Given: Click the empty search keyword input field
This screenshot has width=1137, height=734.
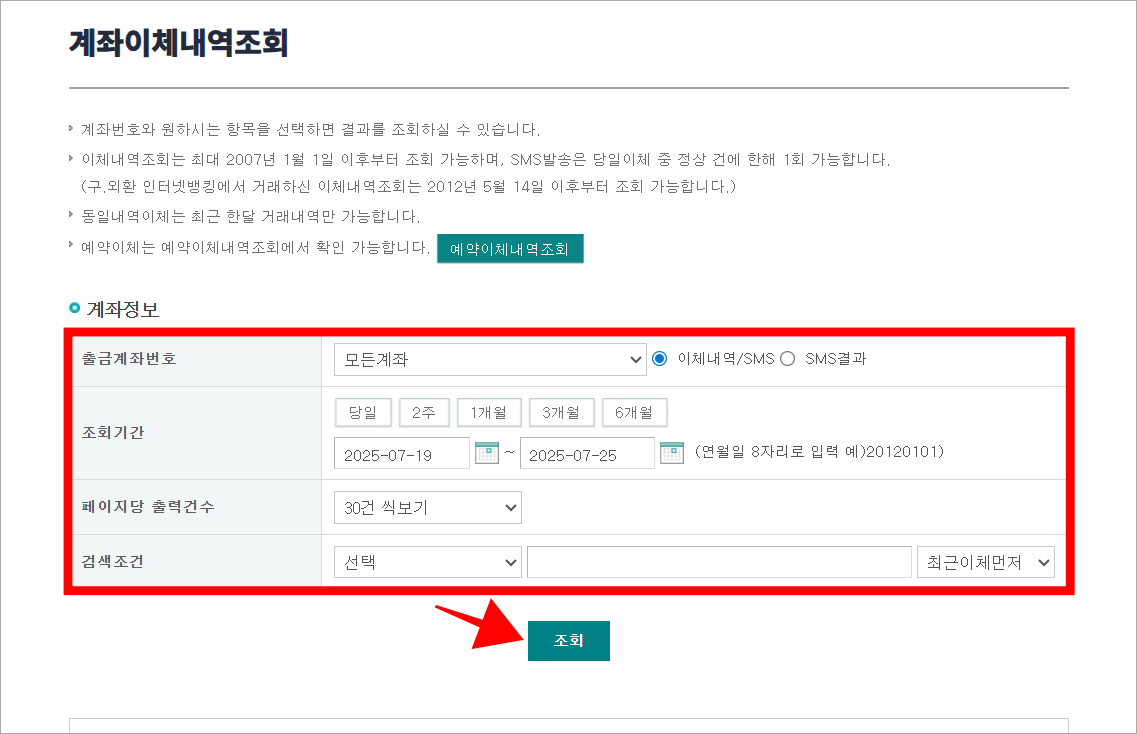Looking at the screenshot, I should click(x=718, y=561).
